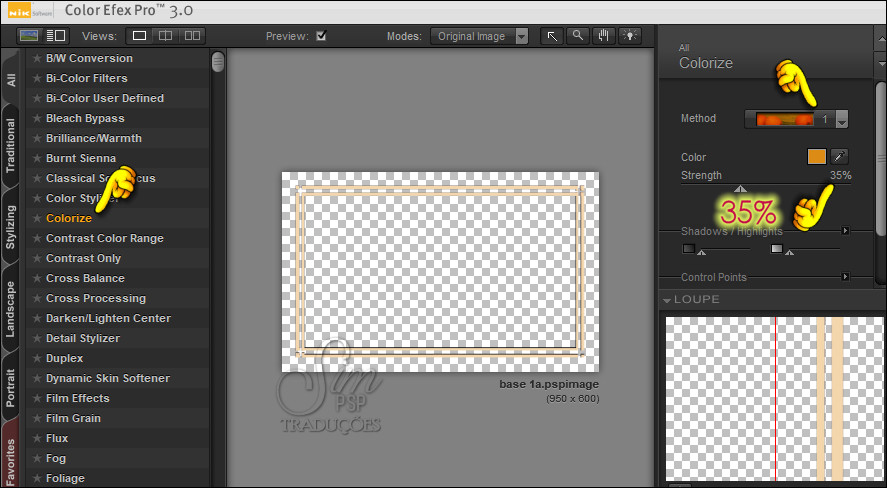Select the Film Effects filter

[x=77, y=398]
